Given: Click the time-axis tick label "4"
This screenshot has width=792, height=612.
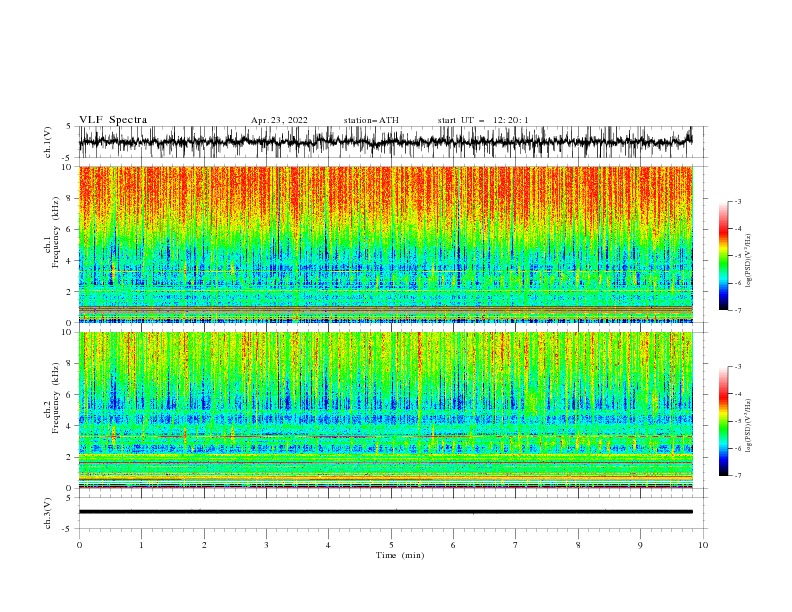Looking at the screenshot, I should coord(328,545).
